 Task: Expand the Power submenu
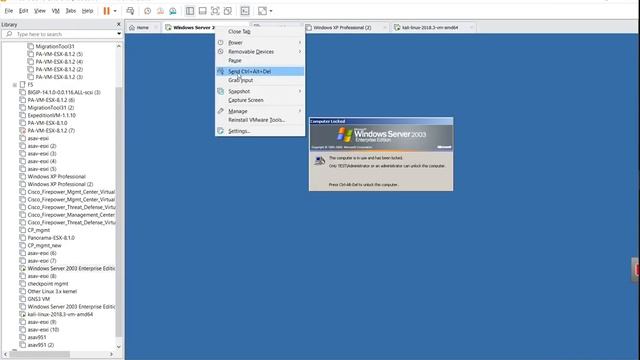pos(260,42)
